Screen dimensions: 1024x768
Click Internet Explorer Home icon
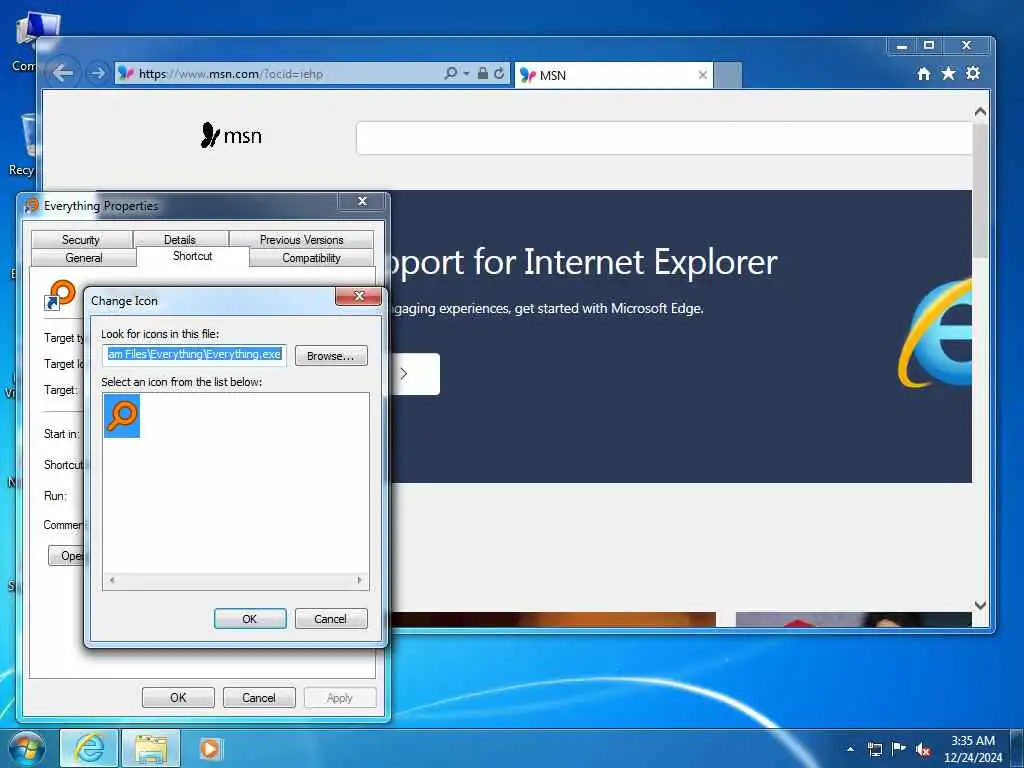pos(923,74)
